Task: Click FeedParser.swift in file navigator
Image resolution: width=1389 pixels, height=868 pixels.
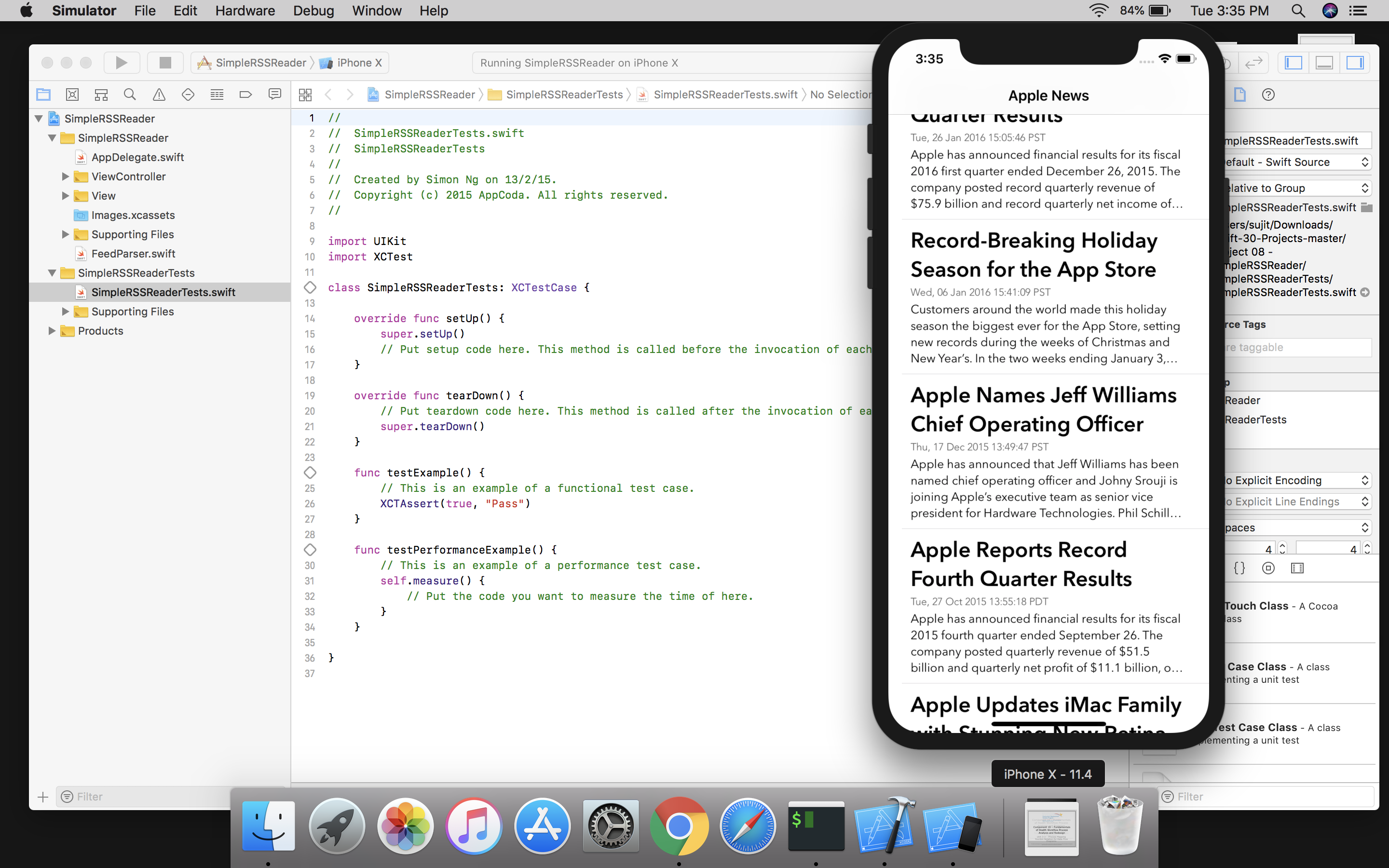Action: [135, 253]
